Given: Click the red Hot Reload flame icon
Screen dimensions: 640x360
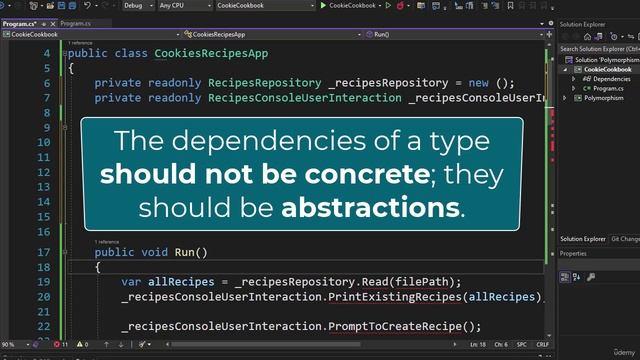Looking at the screenshot, I should click(x=400, y=6).
